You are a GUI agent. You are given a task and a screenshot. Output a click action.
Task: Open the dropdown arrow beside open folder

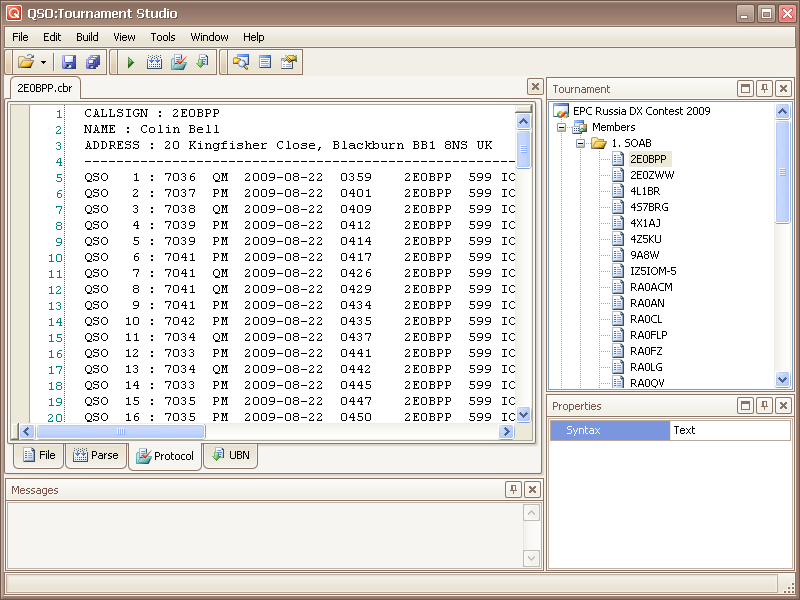click(43, 62)
